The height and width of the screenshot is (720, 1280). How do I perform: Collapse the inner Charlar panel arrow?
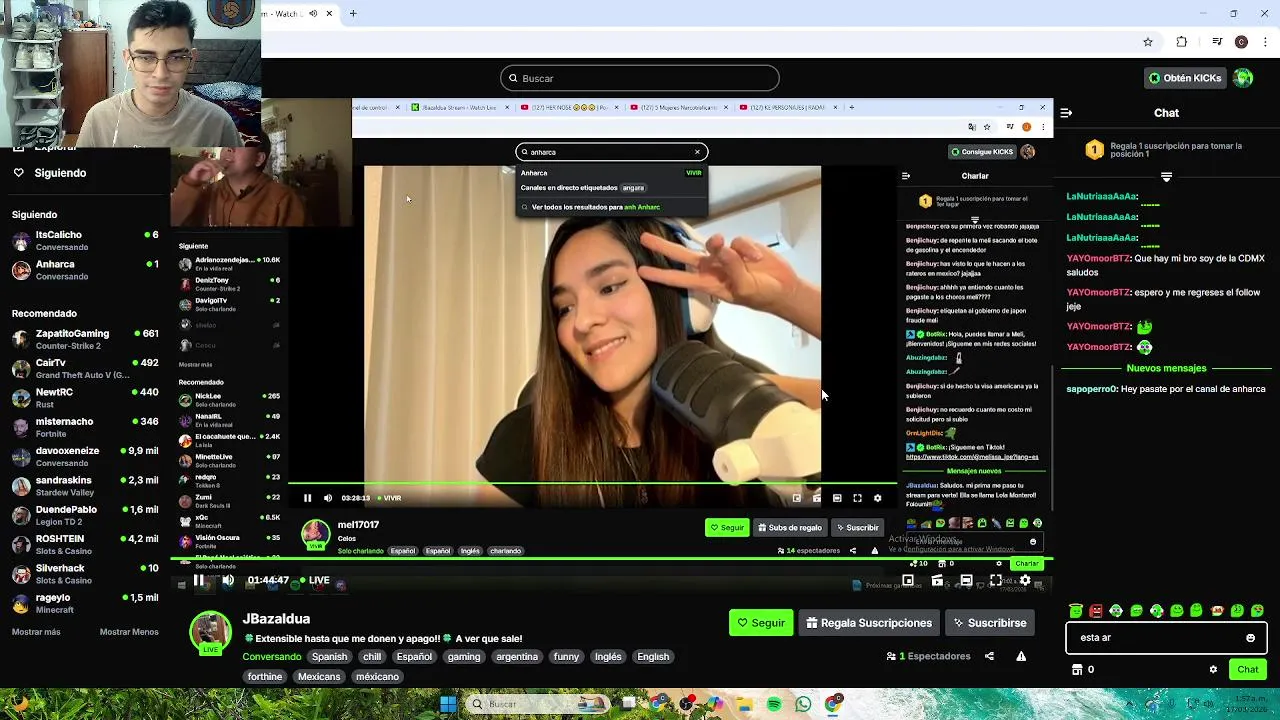click(906, 176)
